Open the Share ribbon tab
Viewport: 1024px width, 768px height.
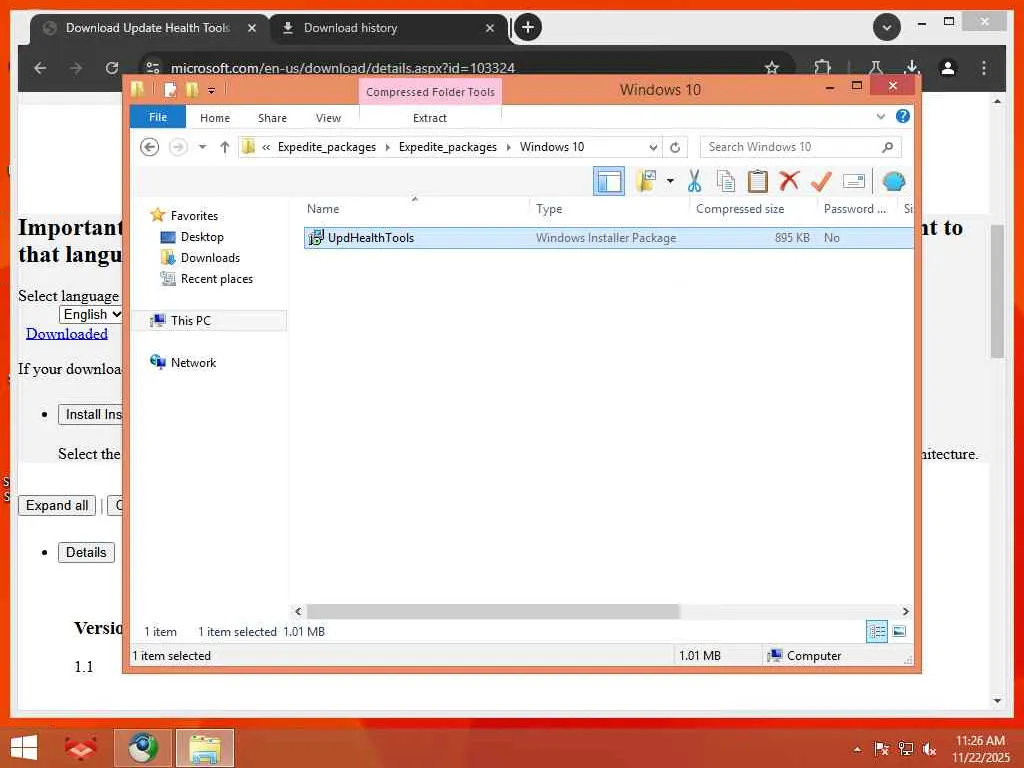tap(272, 118)
